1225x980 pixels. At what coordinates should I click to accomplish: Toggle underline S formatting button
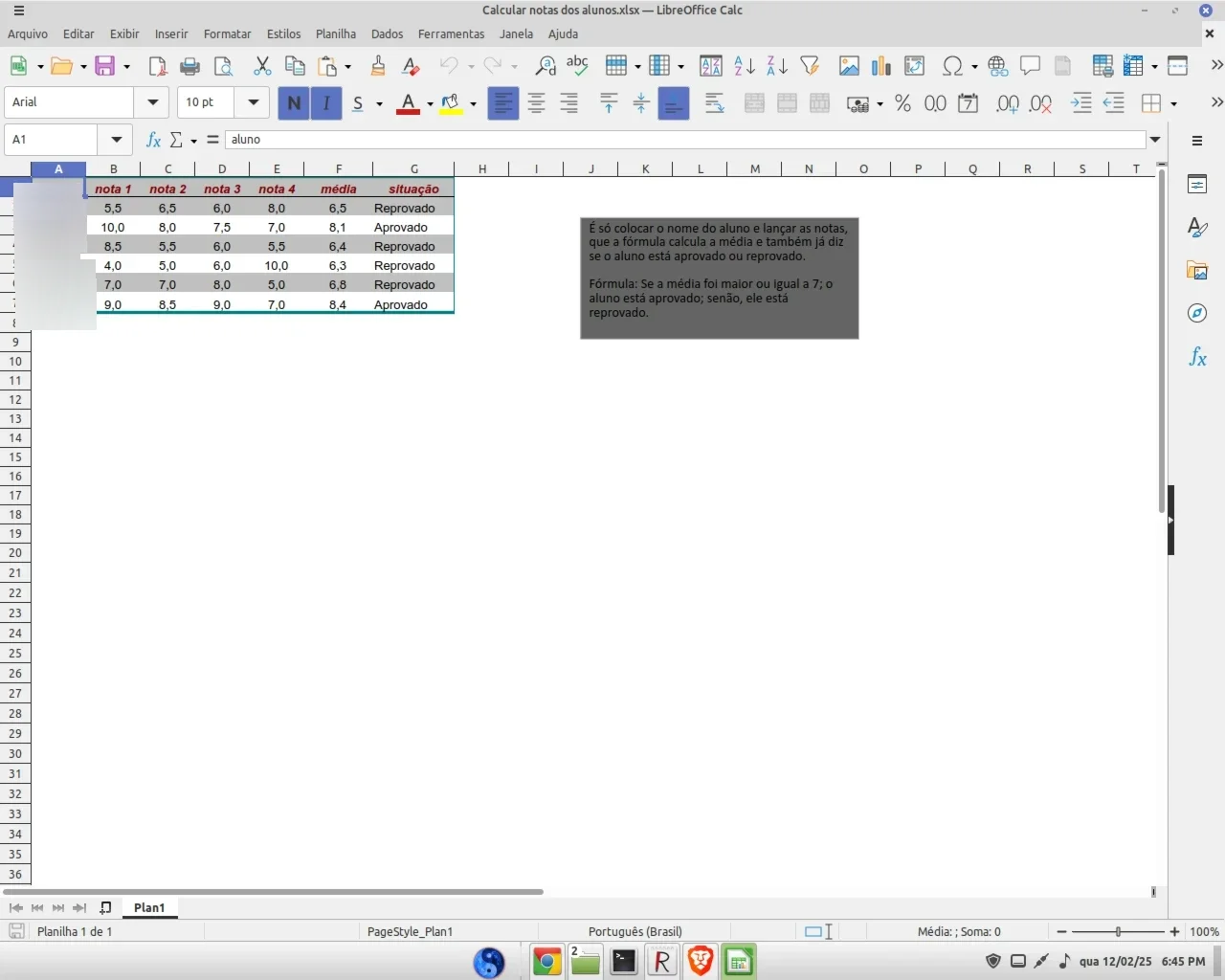coord(358,102)
